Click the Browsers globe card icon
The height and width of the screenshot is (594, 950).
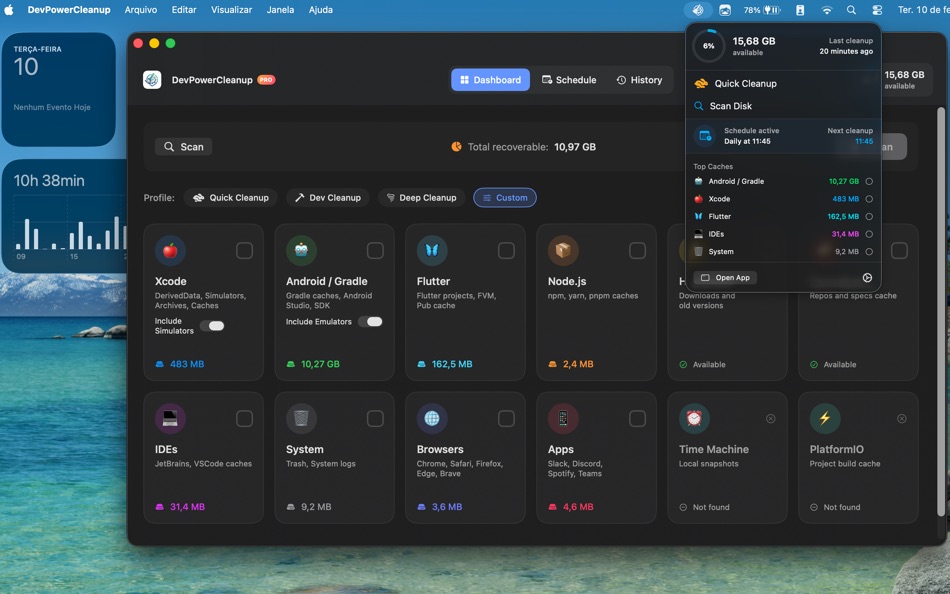click(x=432, y=418)
